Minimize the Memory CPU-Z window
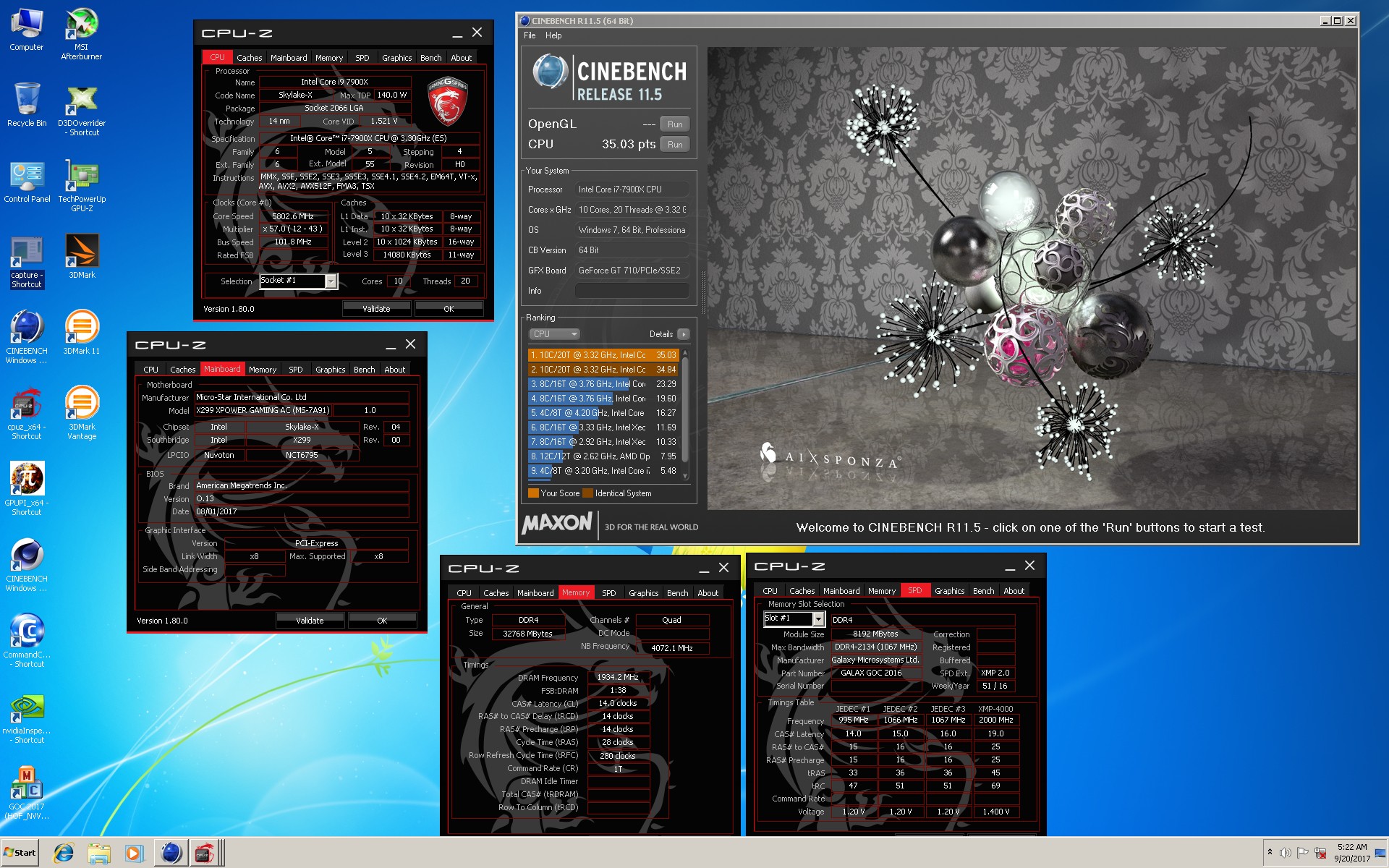 pyautogui.click(x=702, y=569)
